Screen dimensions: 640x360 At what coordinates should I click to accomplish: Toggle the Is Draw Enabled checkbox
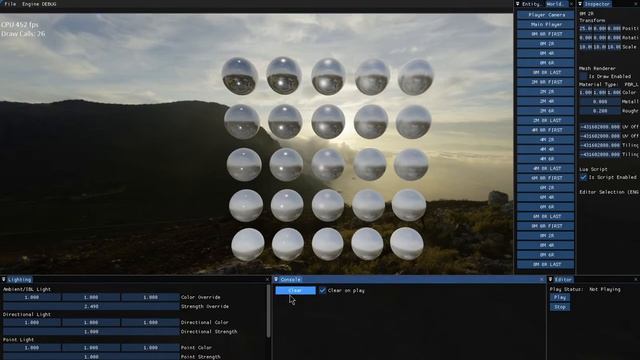(583, 76)
